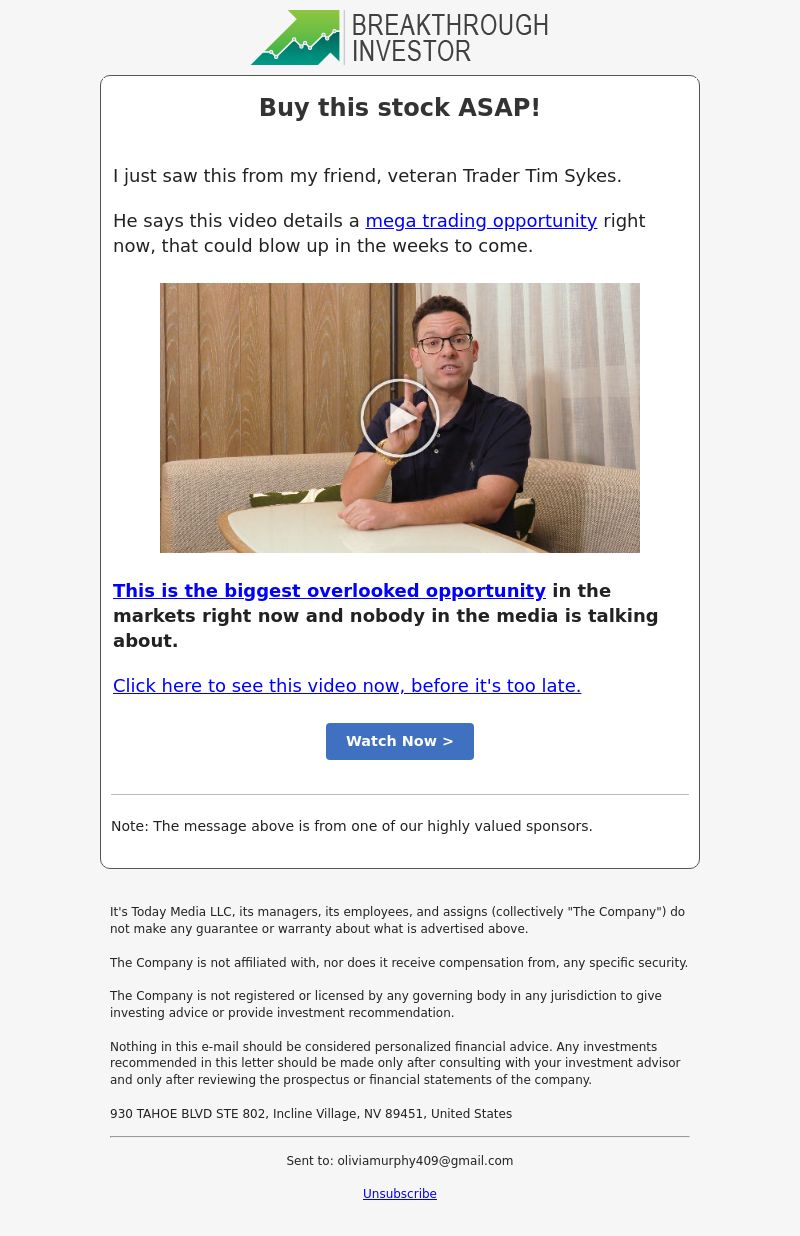This screenshot has height=1236, width=800.
Task: Click 'The Company is not registered or licensed' paragraph
Action: [x=386, y=1004]
